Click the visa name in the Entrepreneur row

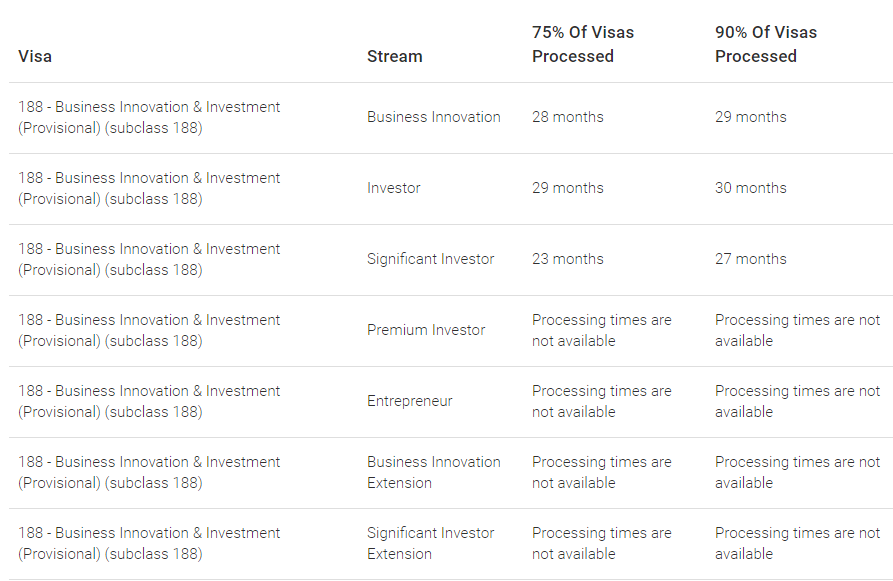pos(149,401)
